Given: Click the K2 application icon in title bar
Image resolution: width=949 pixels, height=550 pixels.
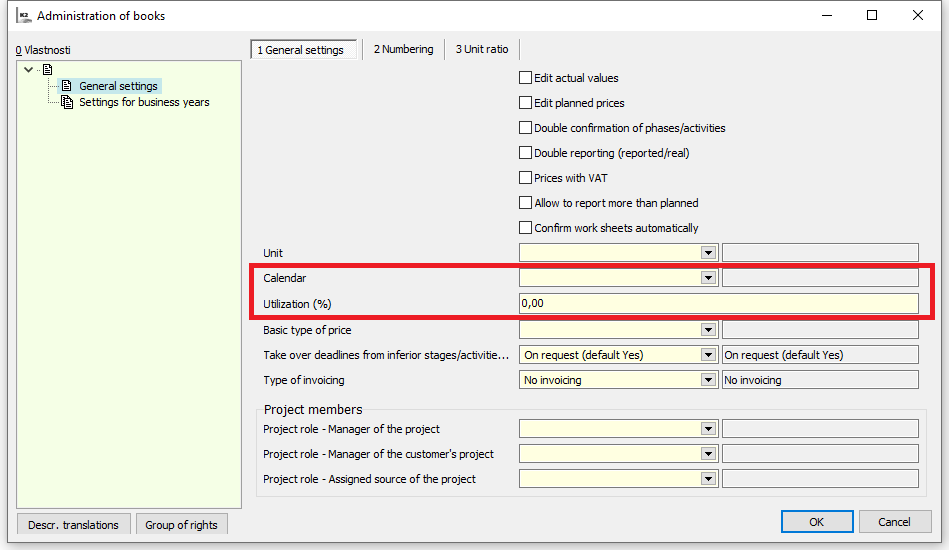Looking at the screenshot, I should tap(23, 15).
